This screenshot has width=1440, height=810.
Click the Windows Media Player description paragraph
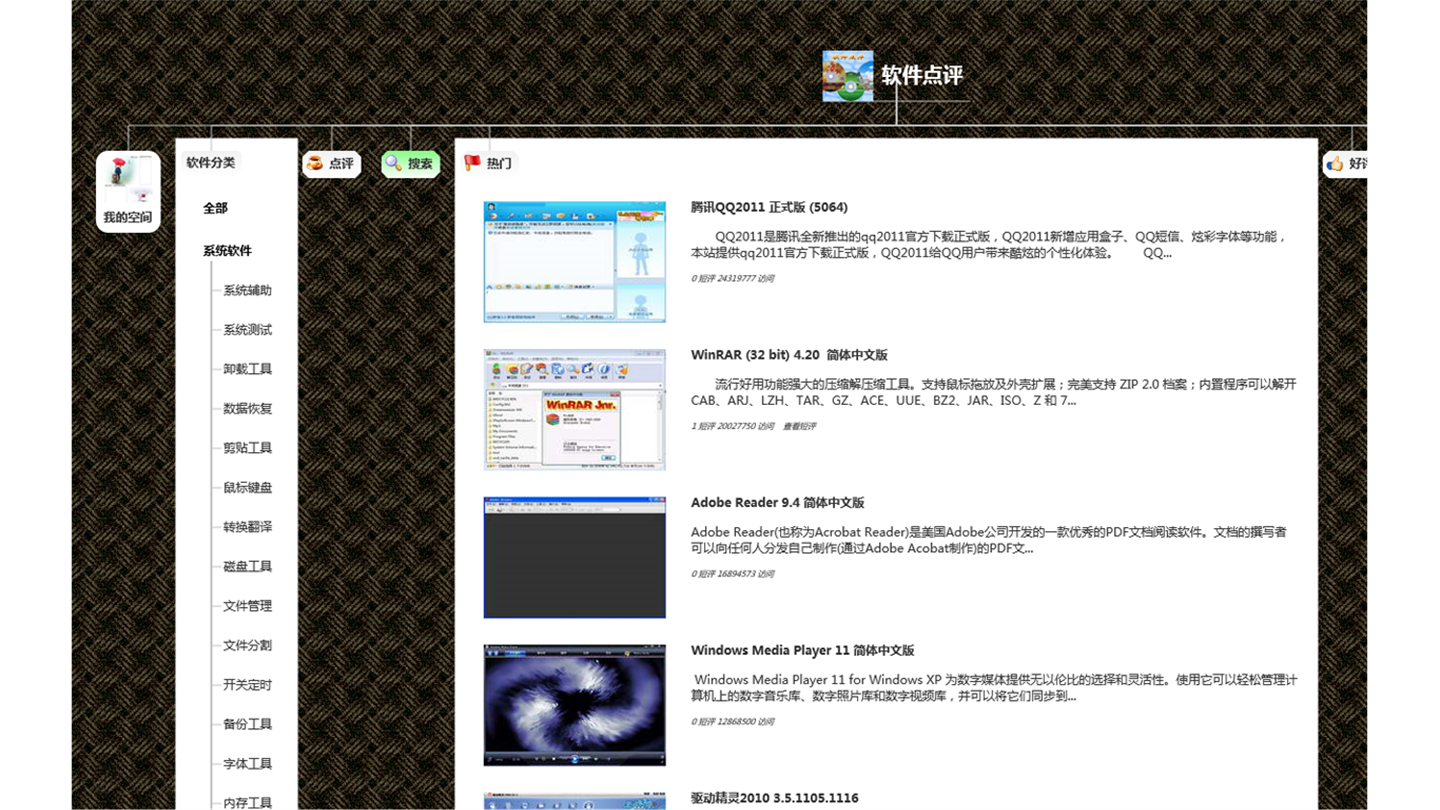pos(994,688)
